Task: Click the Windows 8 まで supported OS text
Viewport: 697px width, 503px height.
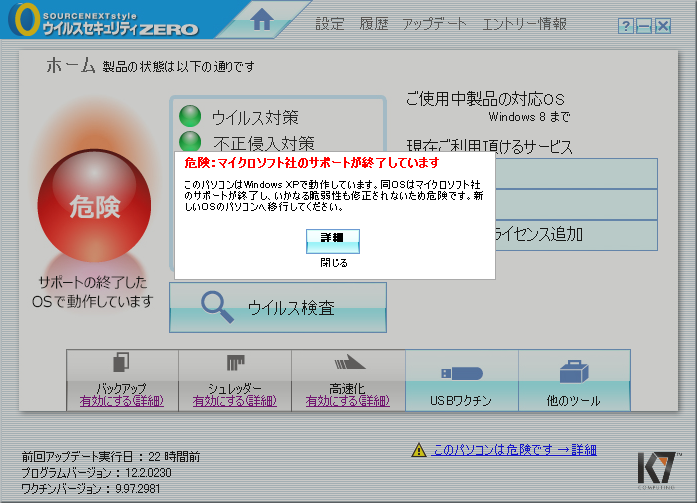Action: (x=529, y=117)
